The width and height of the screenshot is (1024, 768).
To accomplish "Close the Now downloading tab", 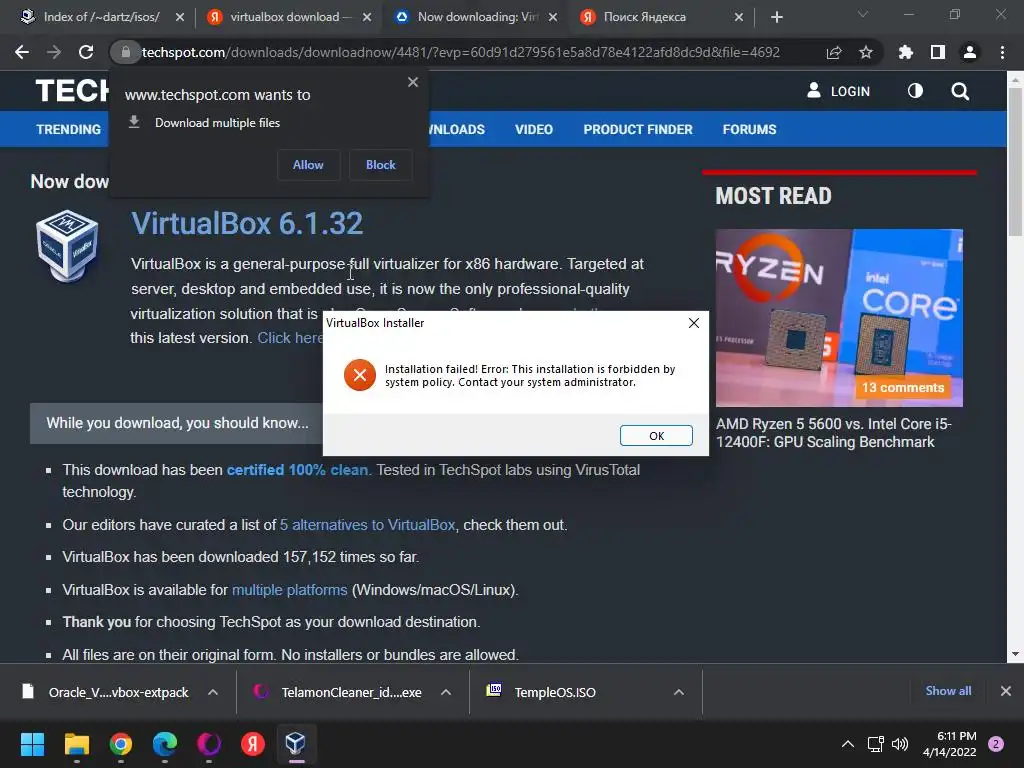I will coord(553,17).
